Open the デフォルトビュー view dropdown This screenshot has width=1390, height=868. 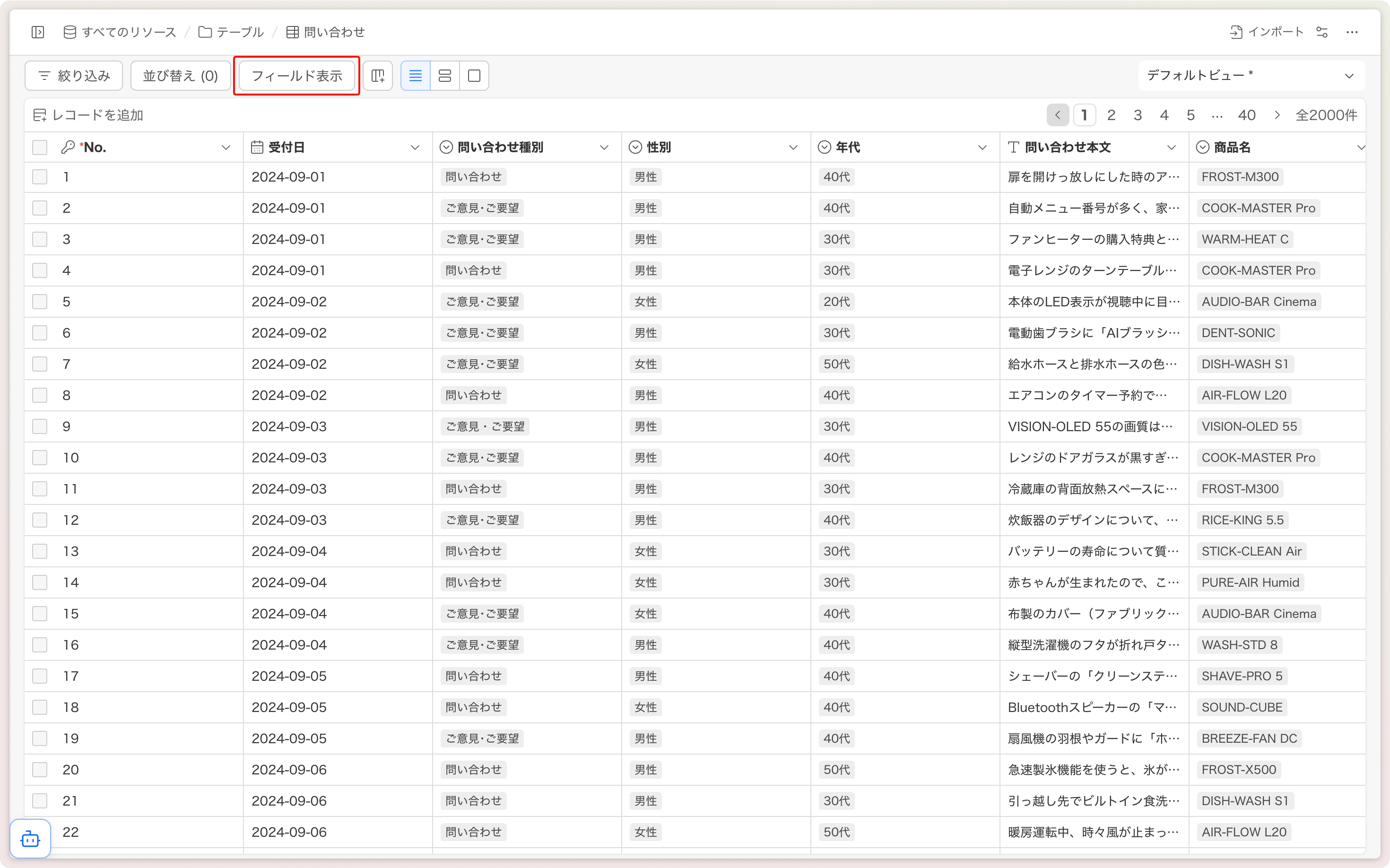pyautogui.click(x=1251, y=76)
